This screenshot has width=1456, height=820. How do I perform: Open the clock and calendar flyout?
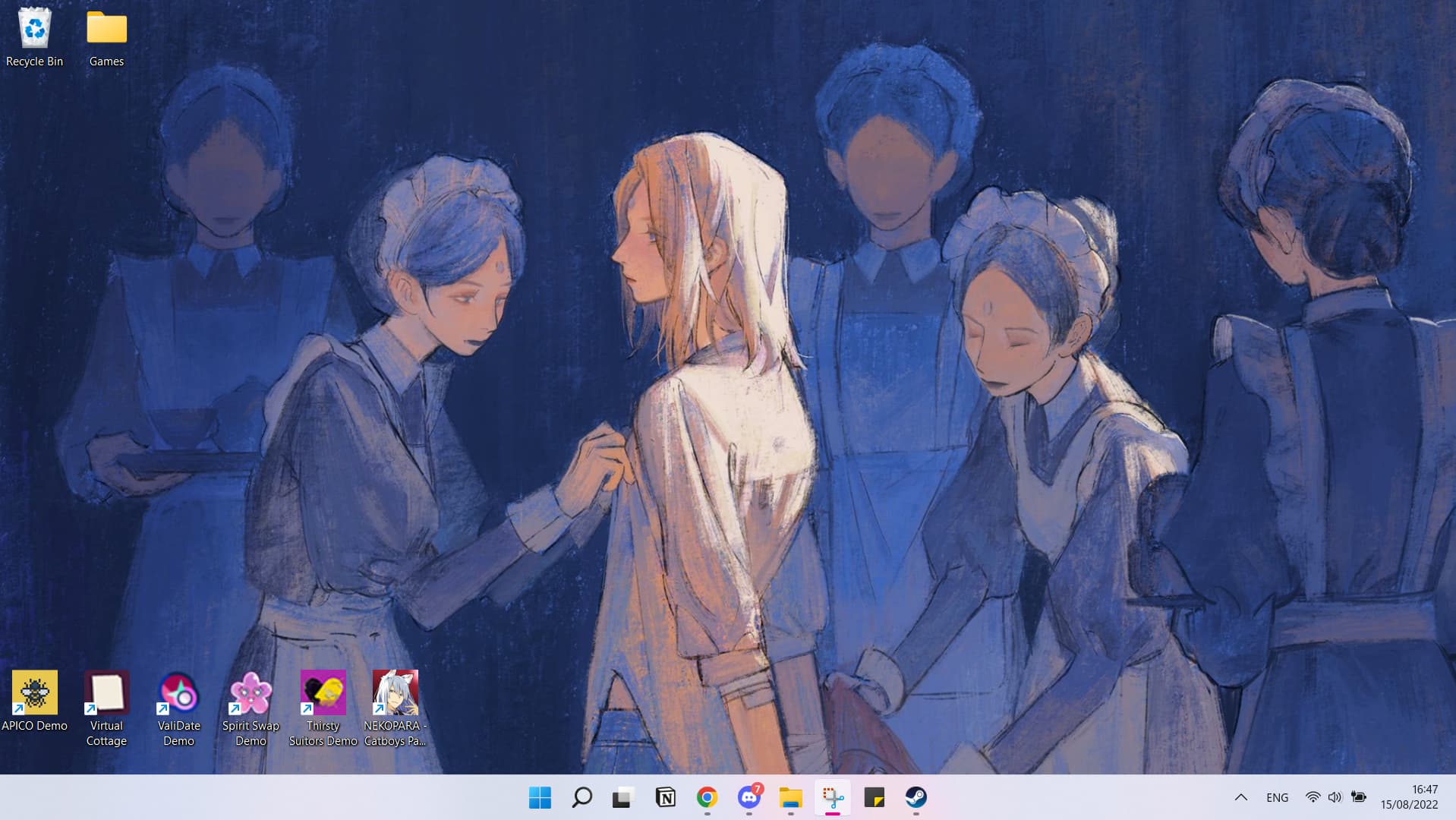(x=1409, y=797)
